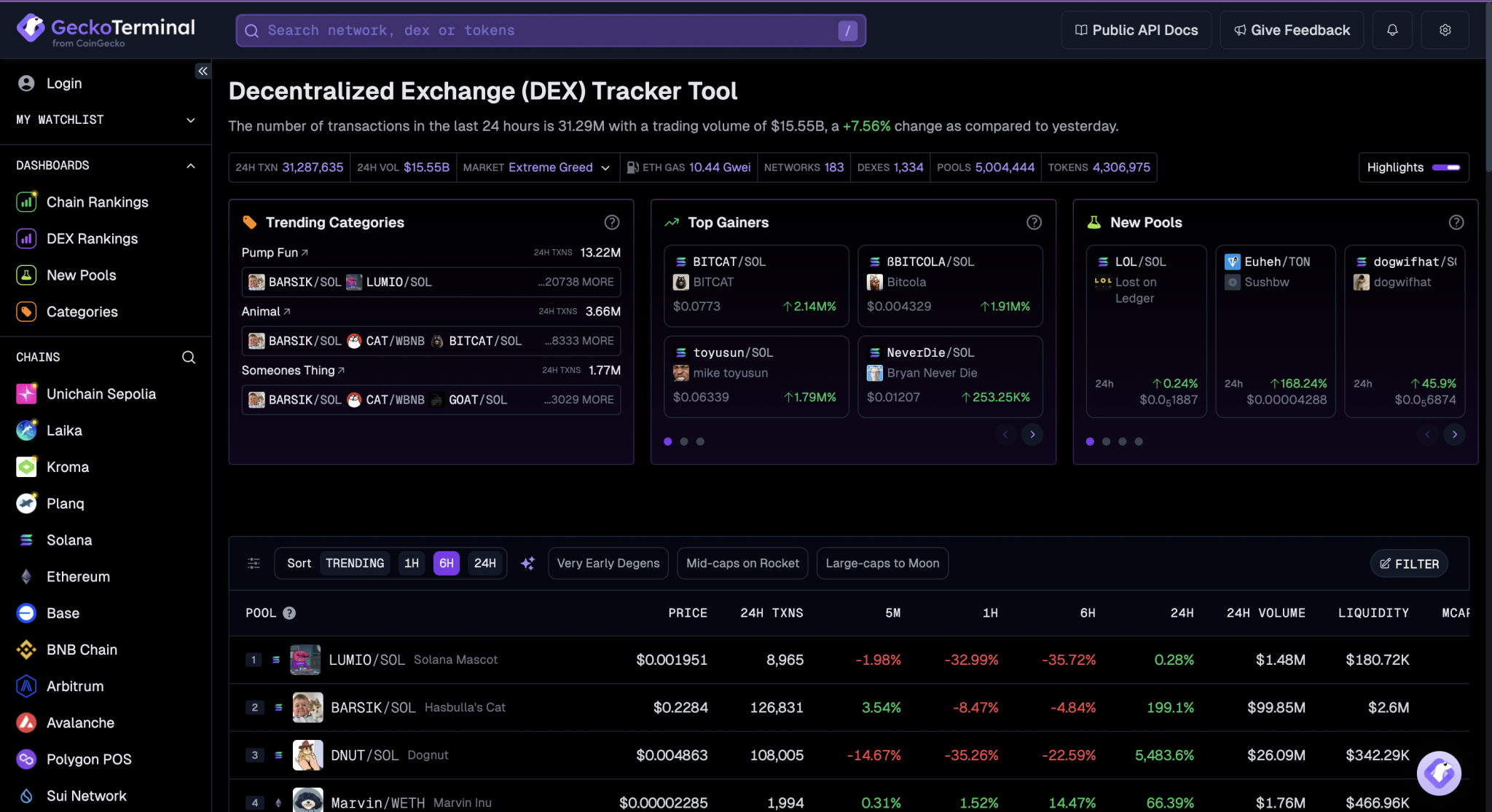Screen dimensions: 1492x812
Task: Click the FILTER button
Action: [x=1409, y=564]
